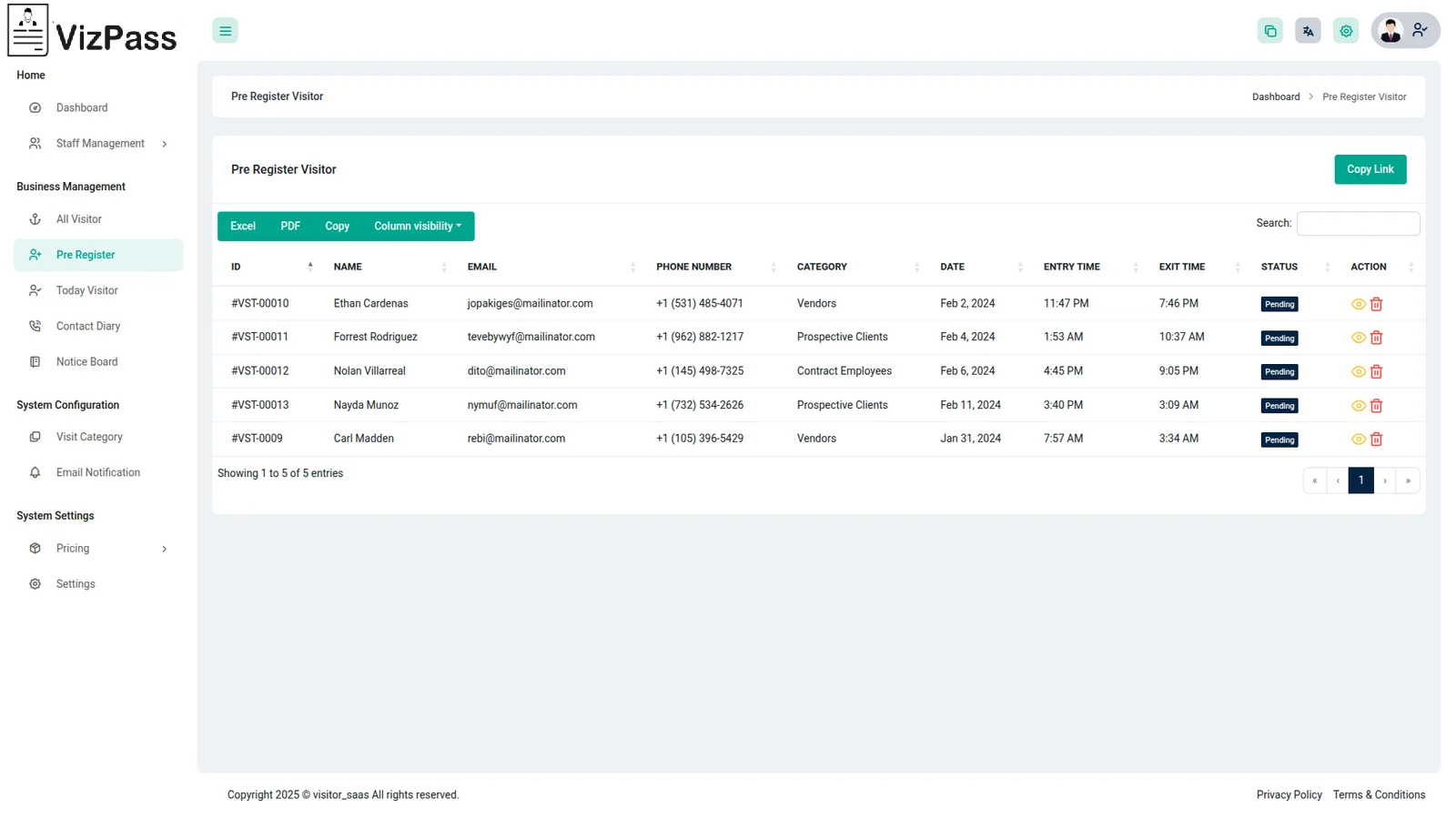Open the language translation icon
Screen dimensions: 1456x819
(x=1308, y=31)
